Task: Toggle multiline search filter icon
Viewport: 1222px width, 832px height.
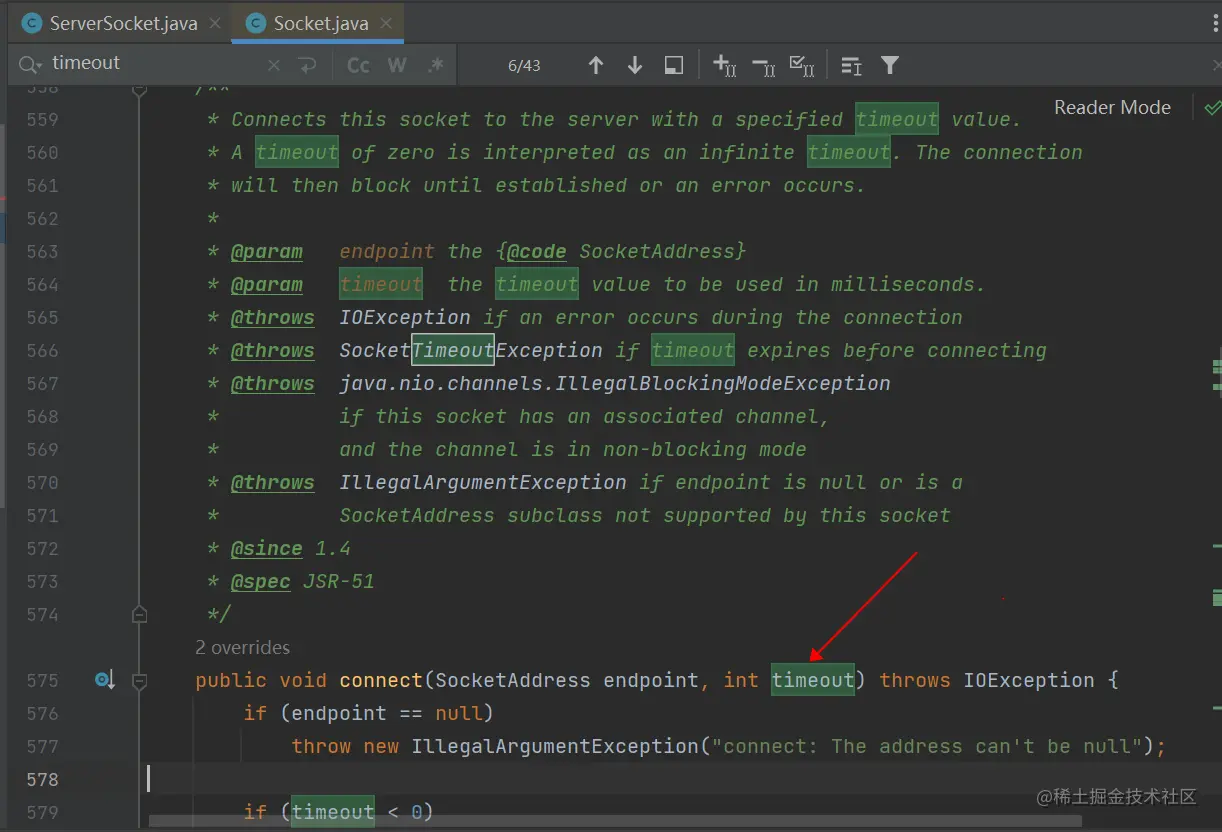Action: point(851,66)
